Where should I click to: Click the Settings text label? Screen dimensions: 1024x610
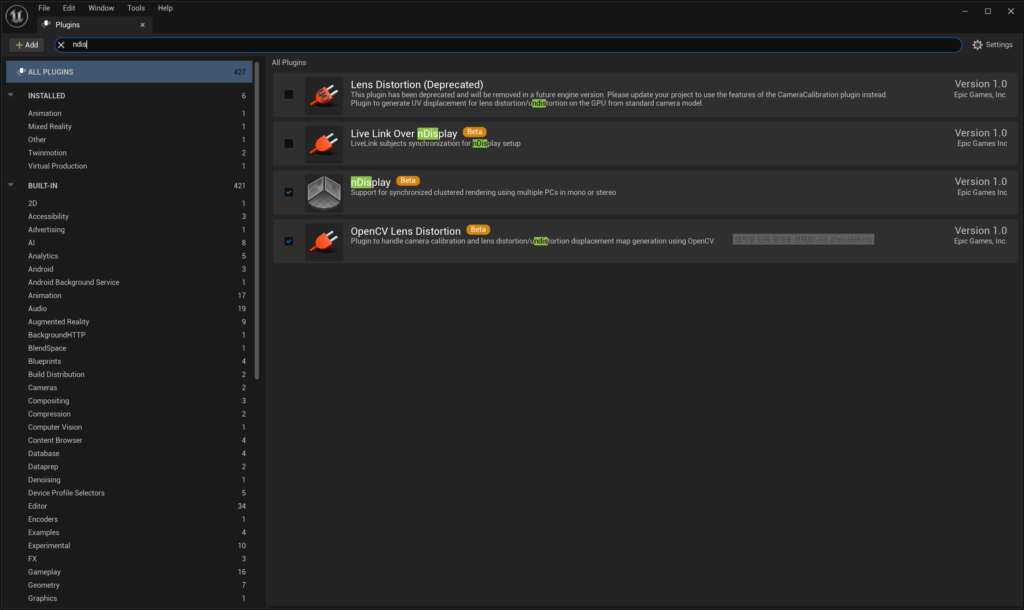pyautogui.click(x=999, y=45)
